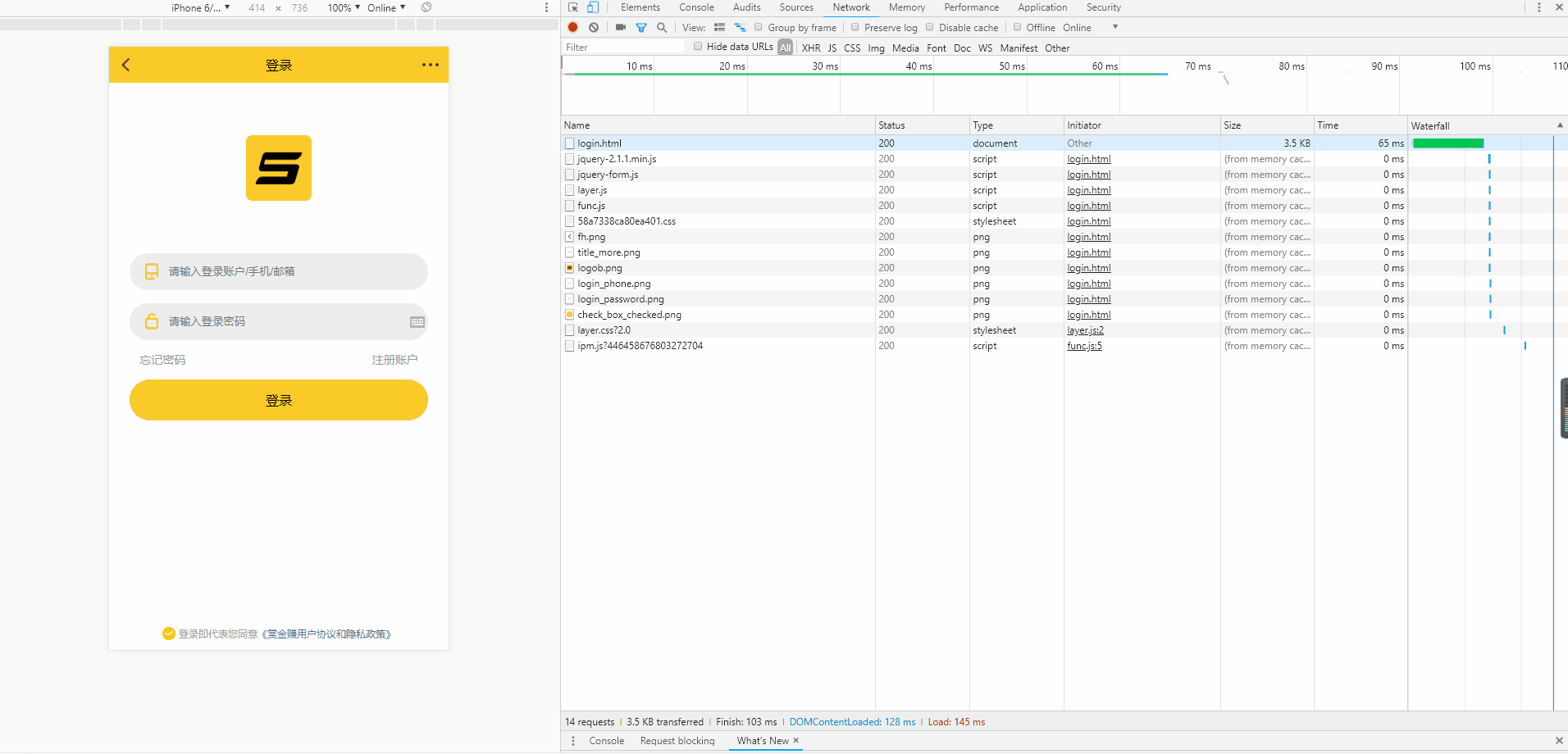Viewport: 1568px width, 754px height.
Task: Open drawer menu three-dot icon
Action: click(573, 741)
